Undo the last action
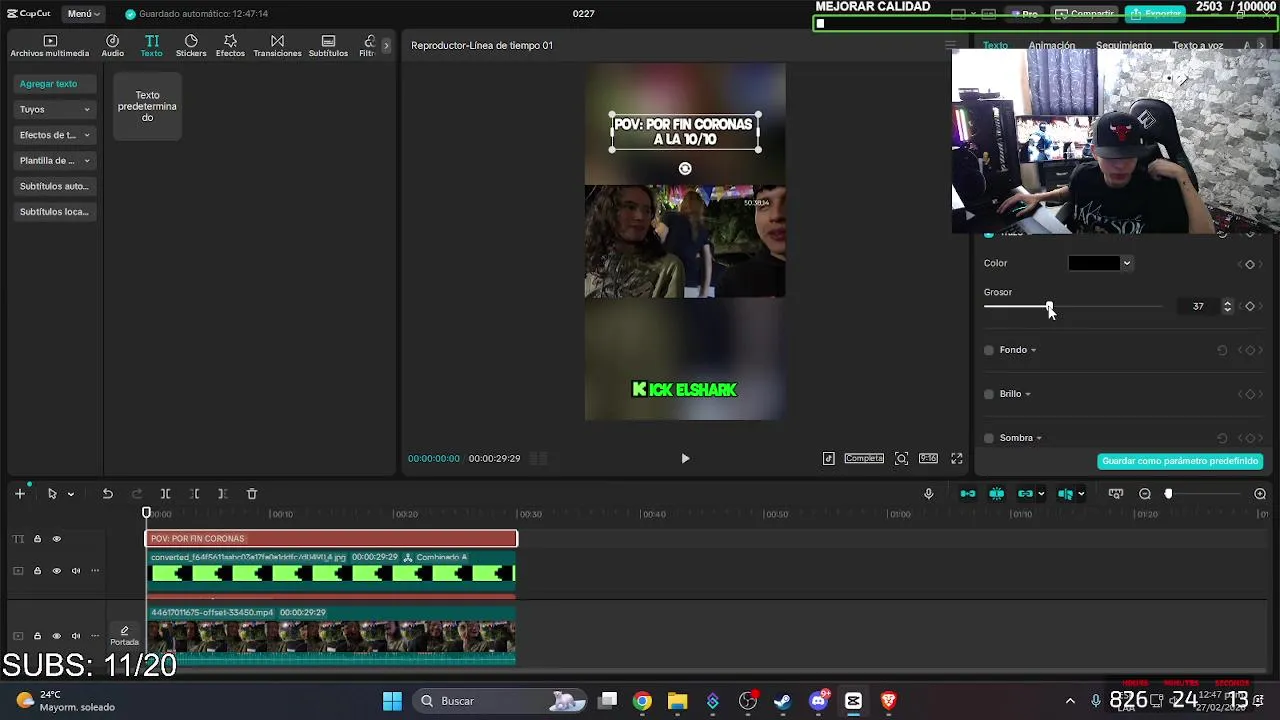Viewport: 1280px width, 720px height. [x=107, y=494]
